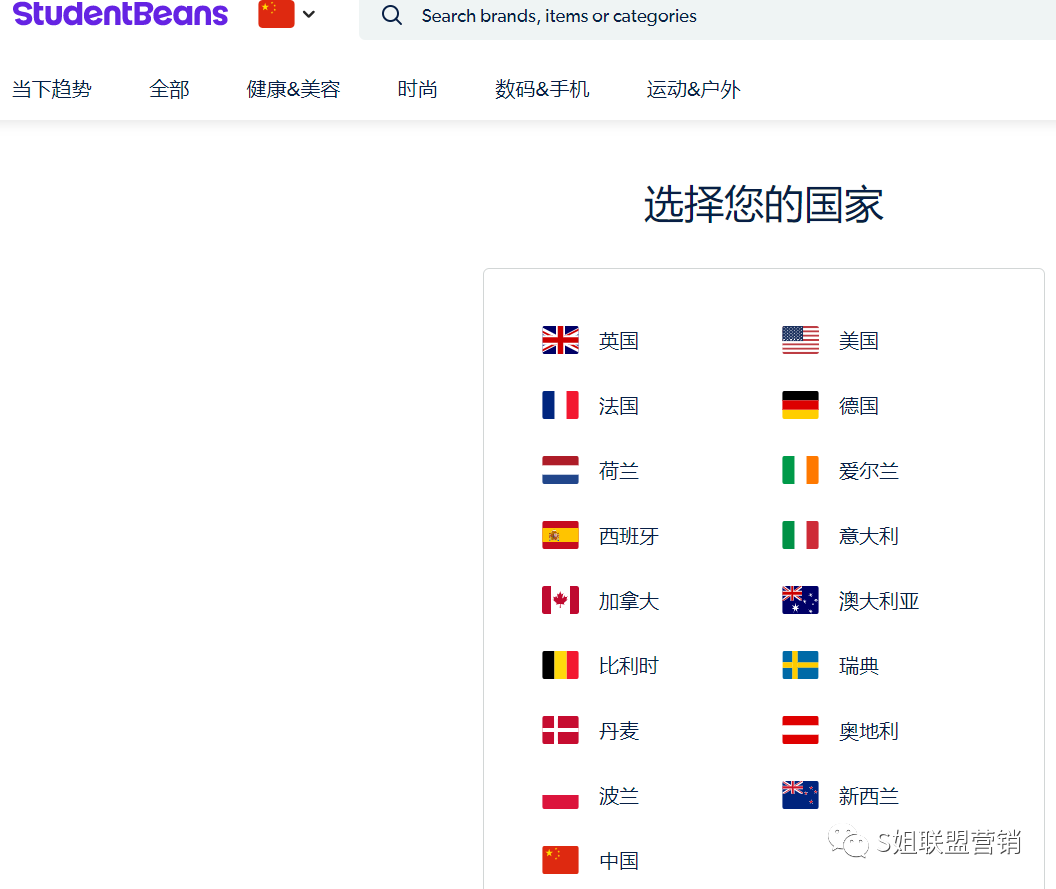The height and width of the screenshot is (889, 1056).
Task: Click the Germany flag icon
Action: pos(800,405)
